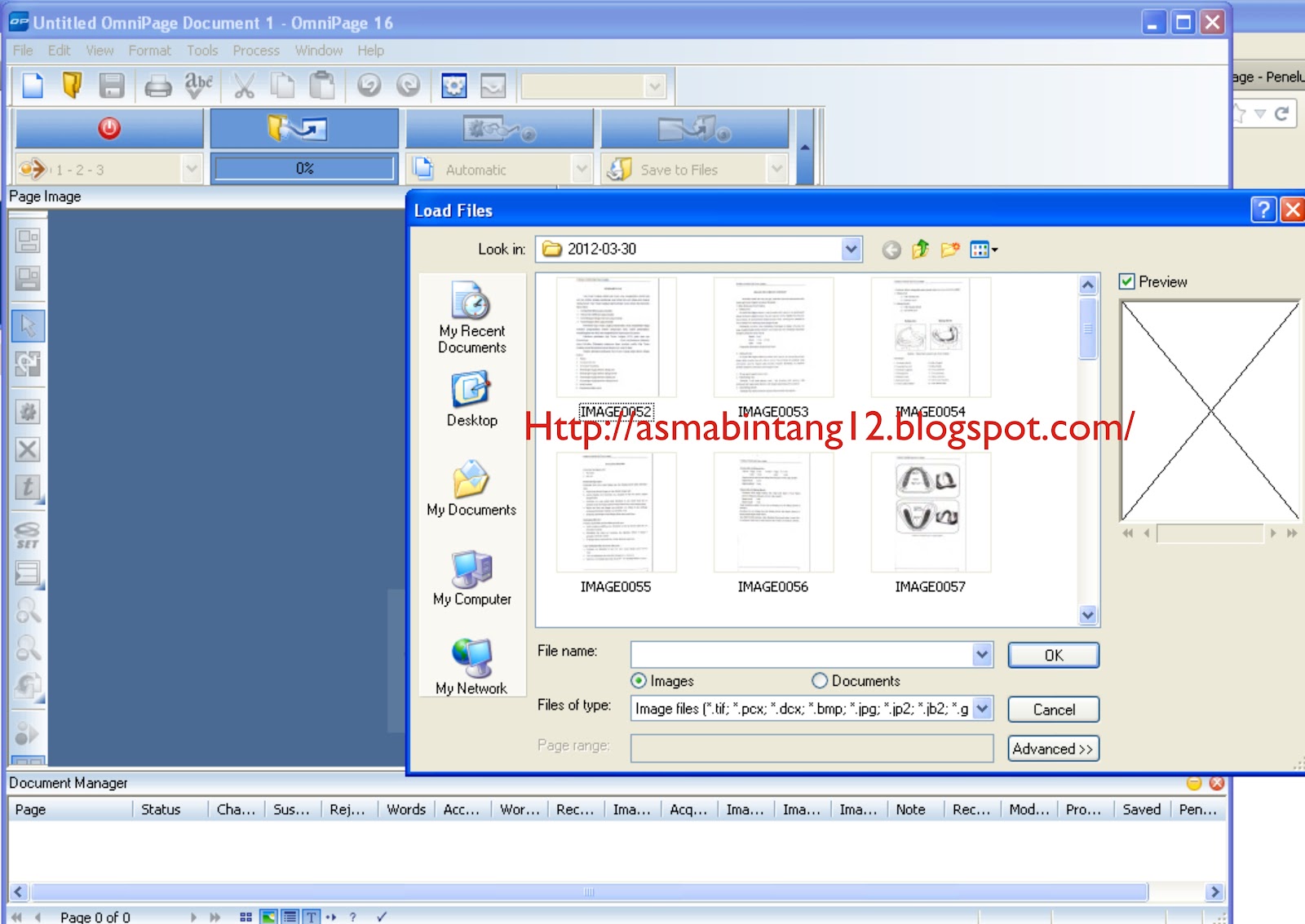Open the File menu
Screen dimensions: 1305x924
tap(23, 51)
